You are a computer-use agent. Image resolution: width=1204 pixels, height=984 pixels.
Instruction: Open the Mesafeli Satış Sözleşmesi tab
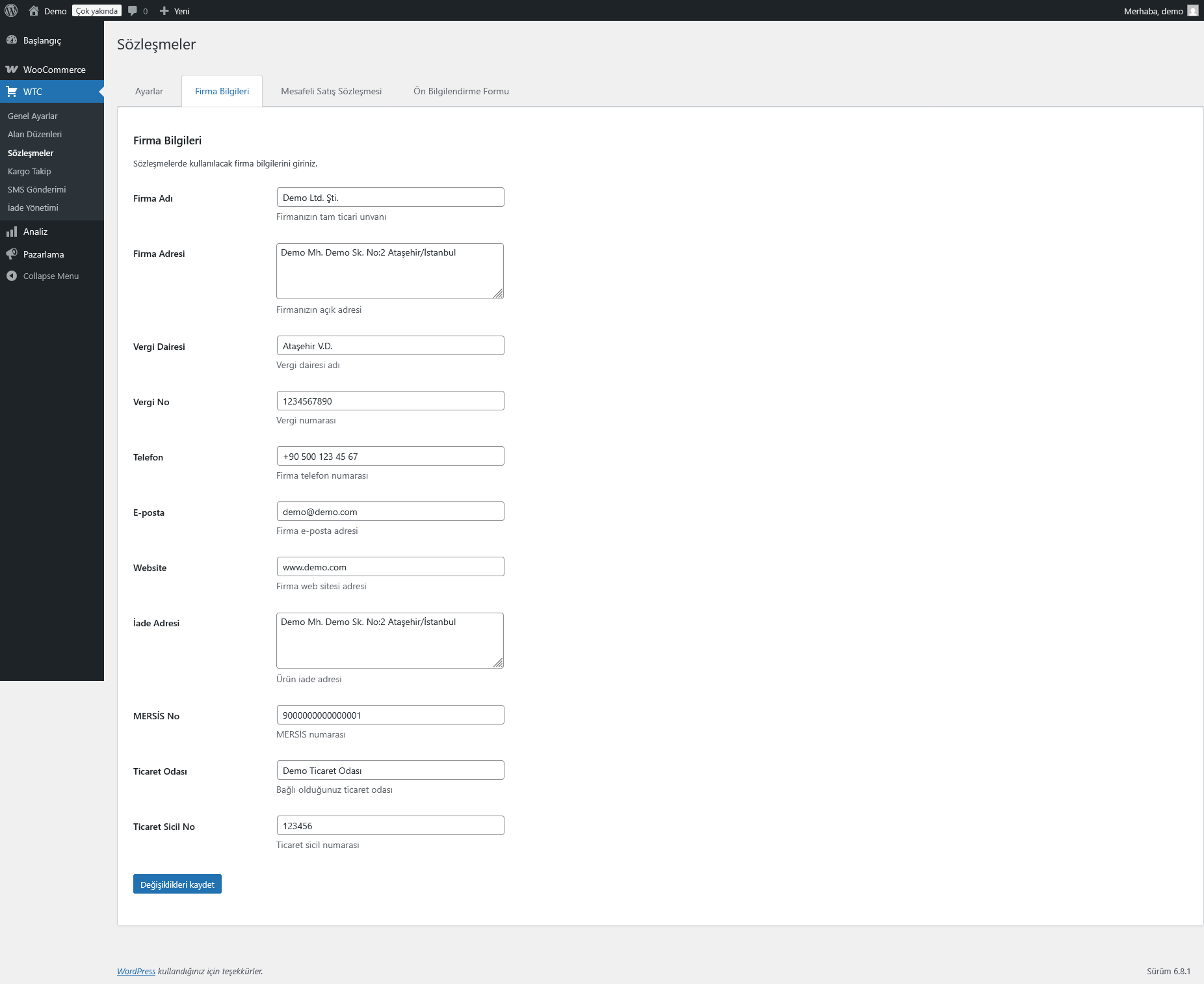(x=331, y=91)
